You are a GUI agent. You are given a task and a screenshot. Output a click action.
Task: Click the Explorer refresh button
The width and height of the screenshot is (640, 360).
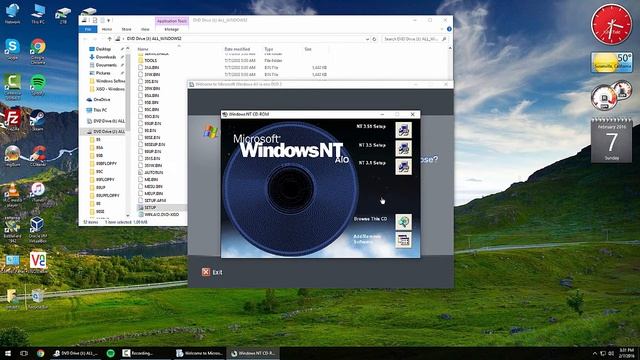pyautogui.click(x=374, y=39)
